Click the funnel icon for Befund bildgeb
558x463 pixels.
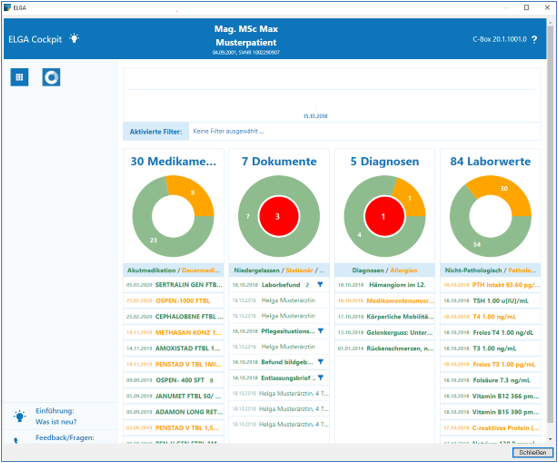tap(321, 362)
